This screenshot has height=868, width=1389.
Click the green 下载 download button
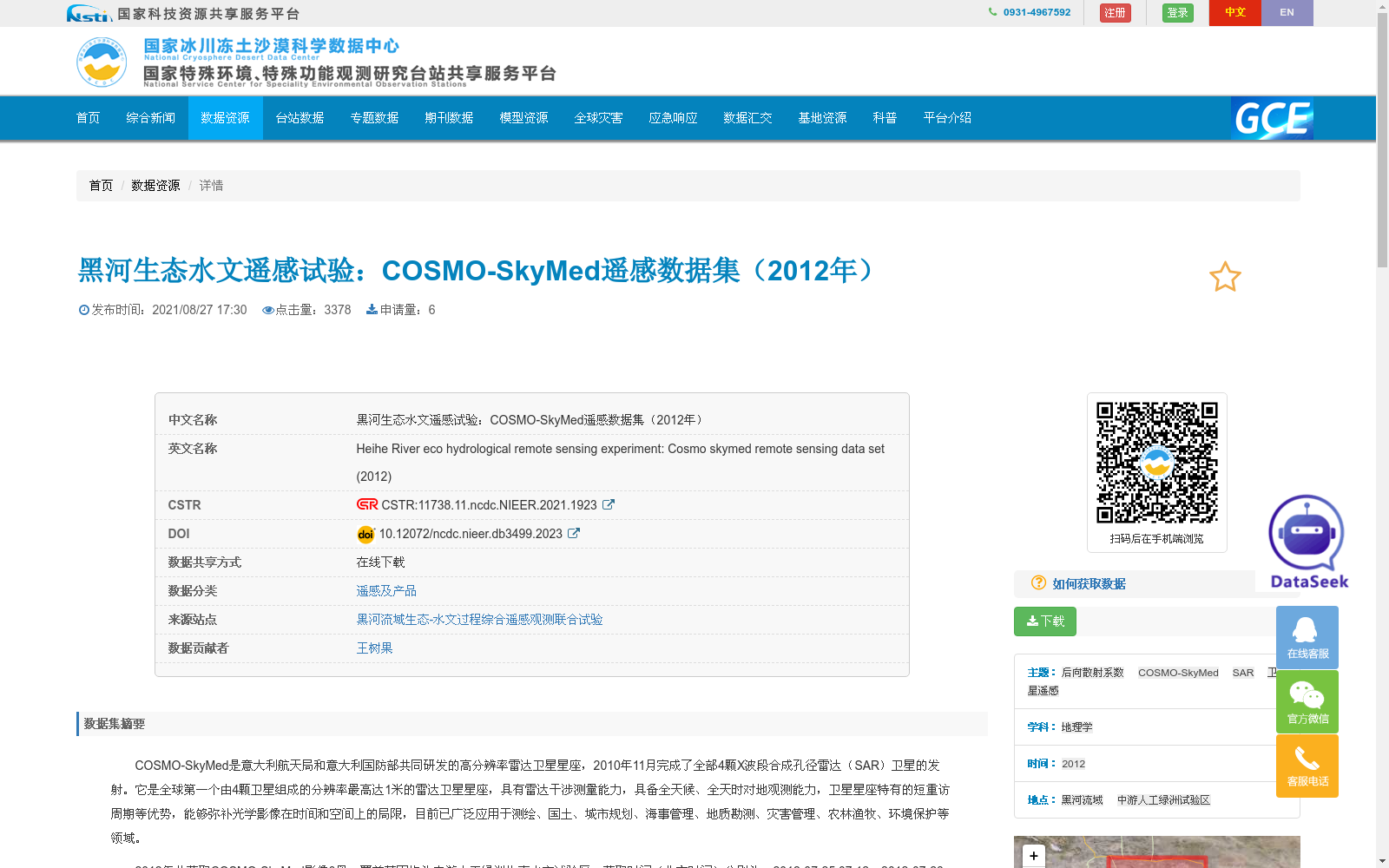(1045, 621)
